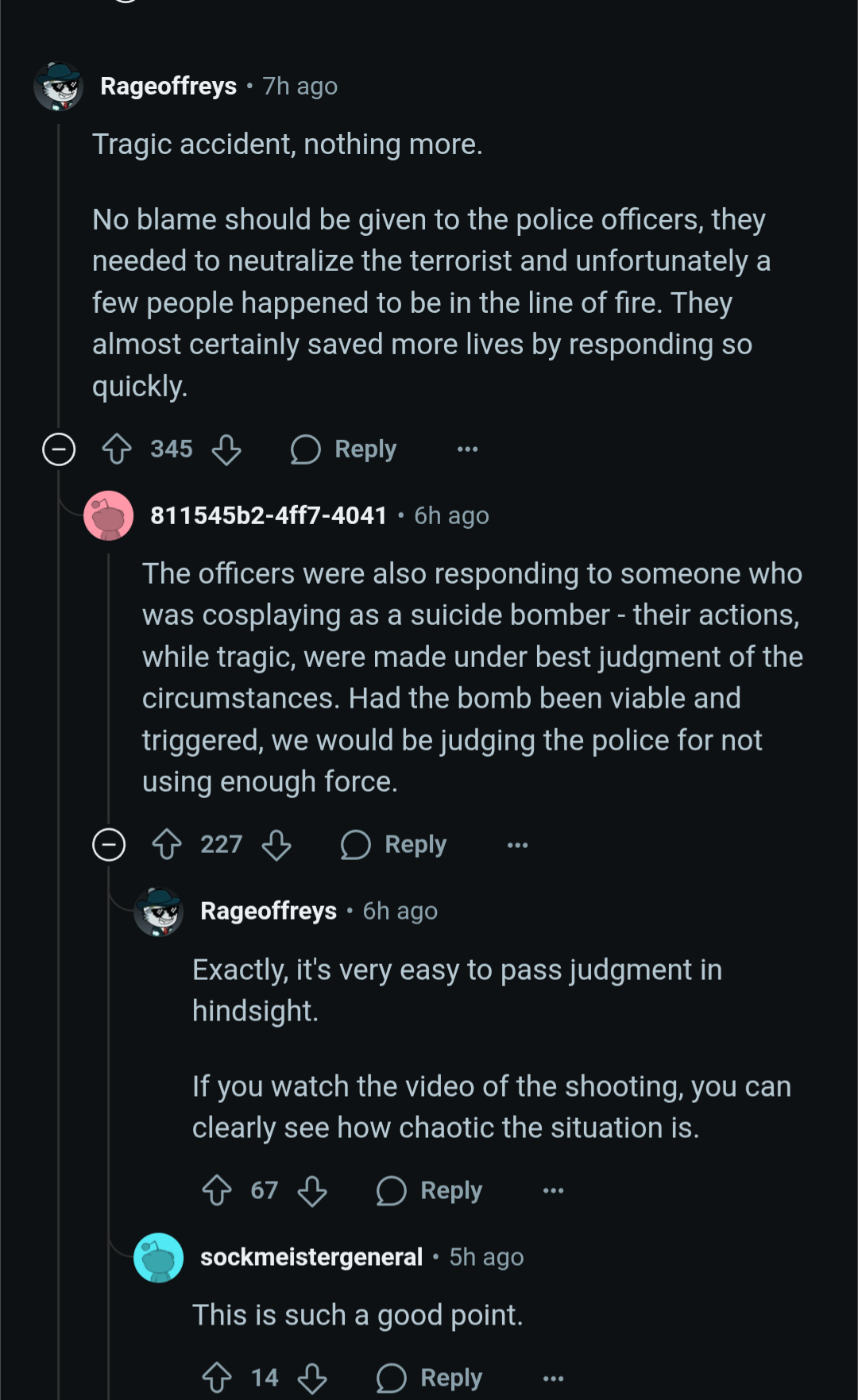This screenshot has width=858, height=1400.
Task: Reply to the cosplaying suicide bomber comment
Action: [394, 845]
